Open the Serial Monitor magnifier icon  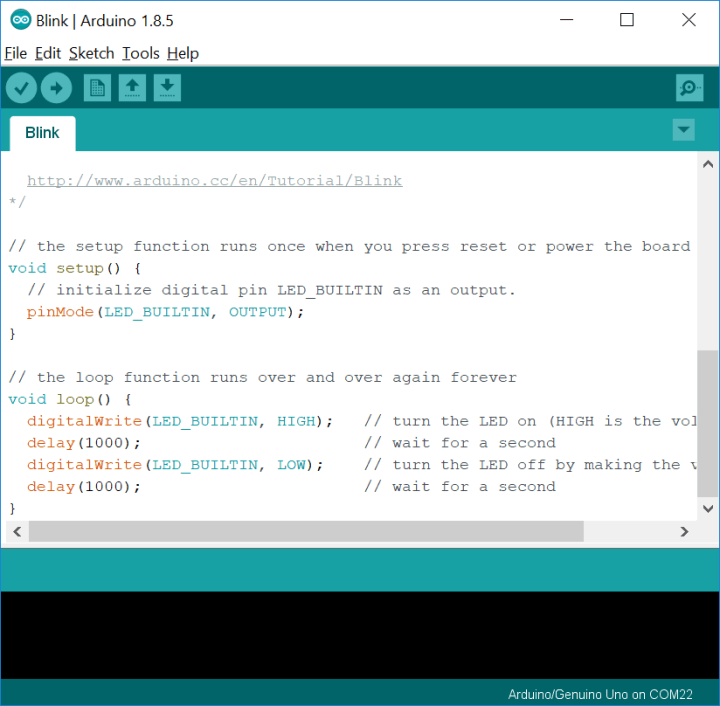[689, 88]
